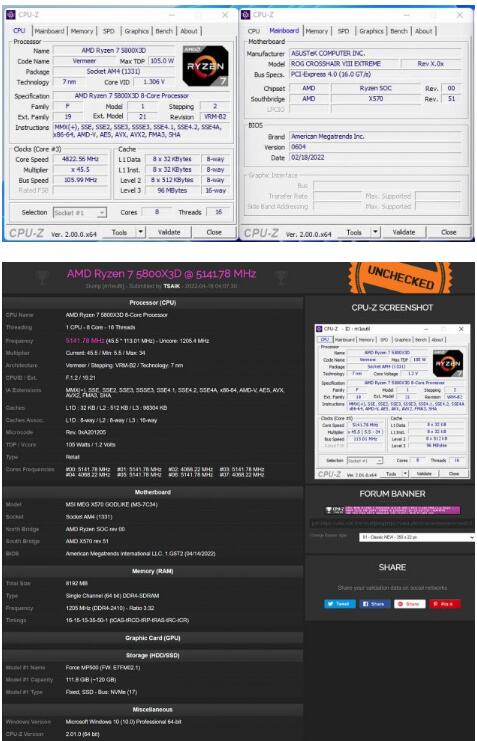Open the Memory tab in left CPU-Z window
The image size is (477, 741).
point(82,31)
